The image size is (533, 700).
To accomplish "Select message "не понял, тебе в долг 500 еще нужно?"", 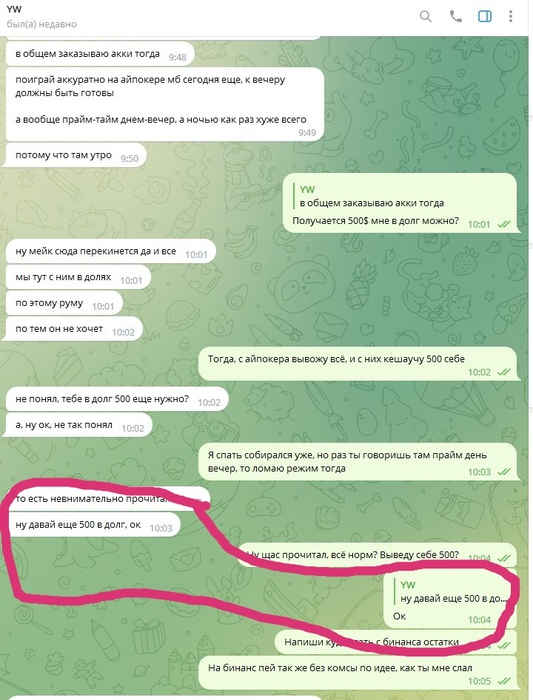I will pyautogui.click(x=117, y=400).
